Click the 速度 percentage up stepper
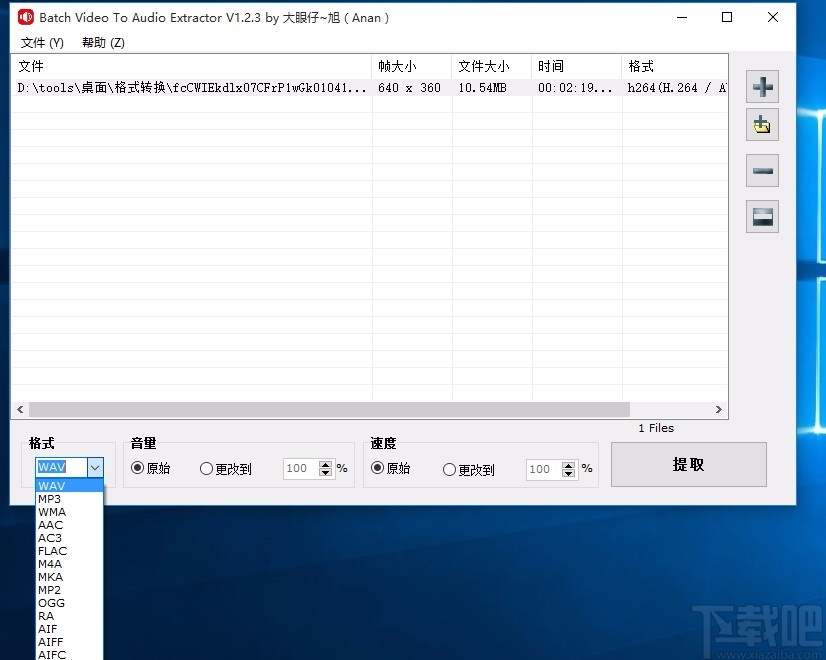826x660 pixels. pyautogui.click(x=569, y=464)
